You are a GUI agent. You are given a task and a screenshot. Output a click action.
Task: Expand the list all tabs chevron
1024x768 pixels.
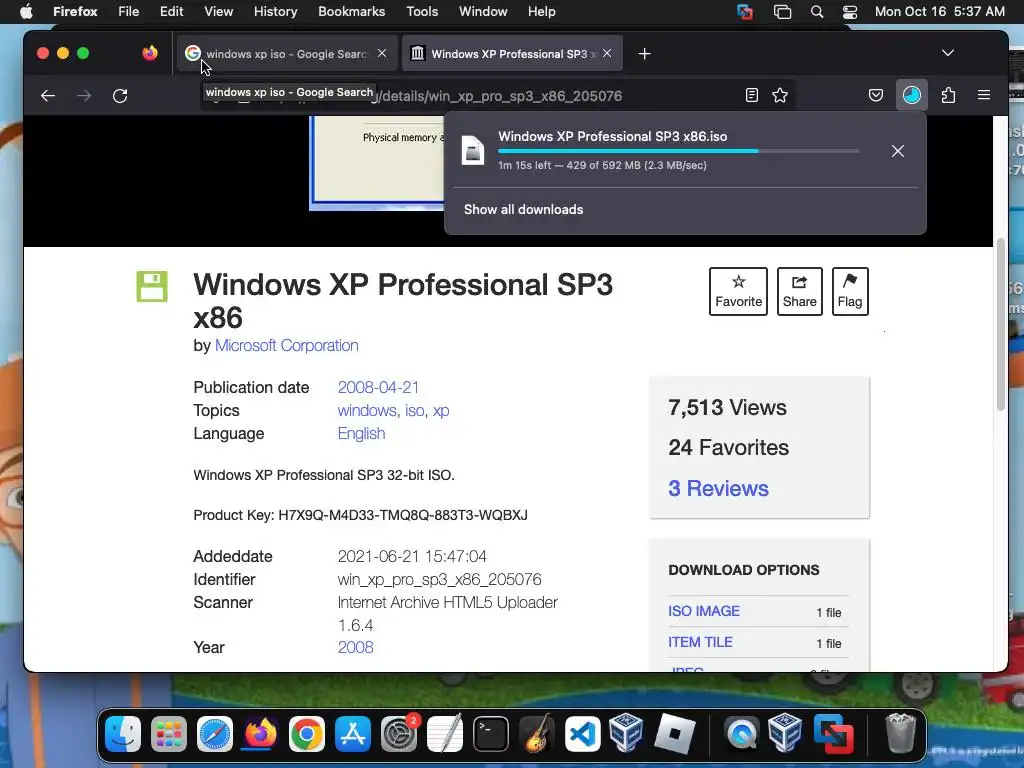click(x=948, y=53)
